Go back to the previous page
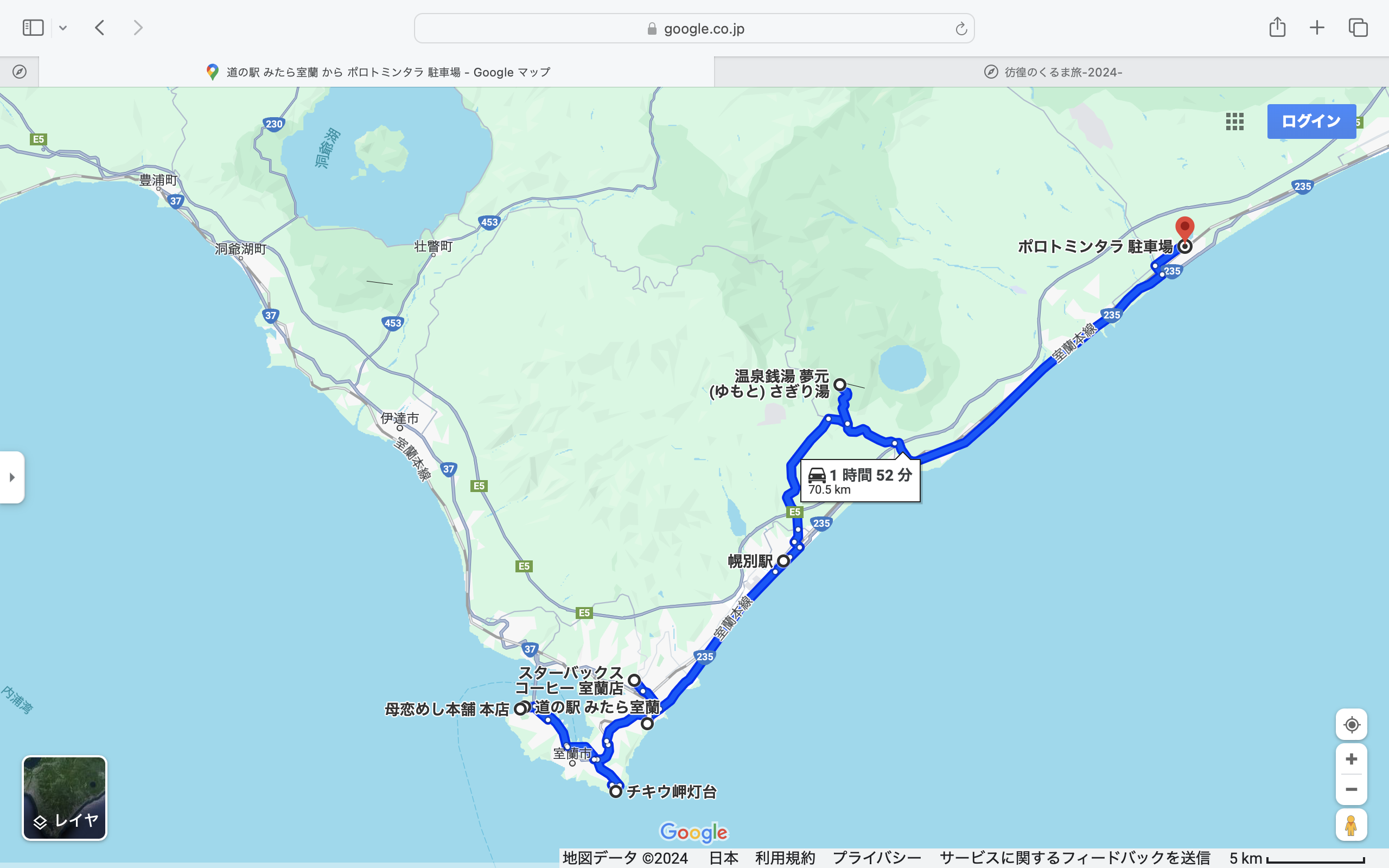Screen dimensions: 1389x868 pyautogui.click(x=100, y=28)
